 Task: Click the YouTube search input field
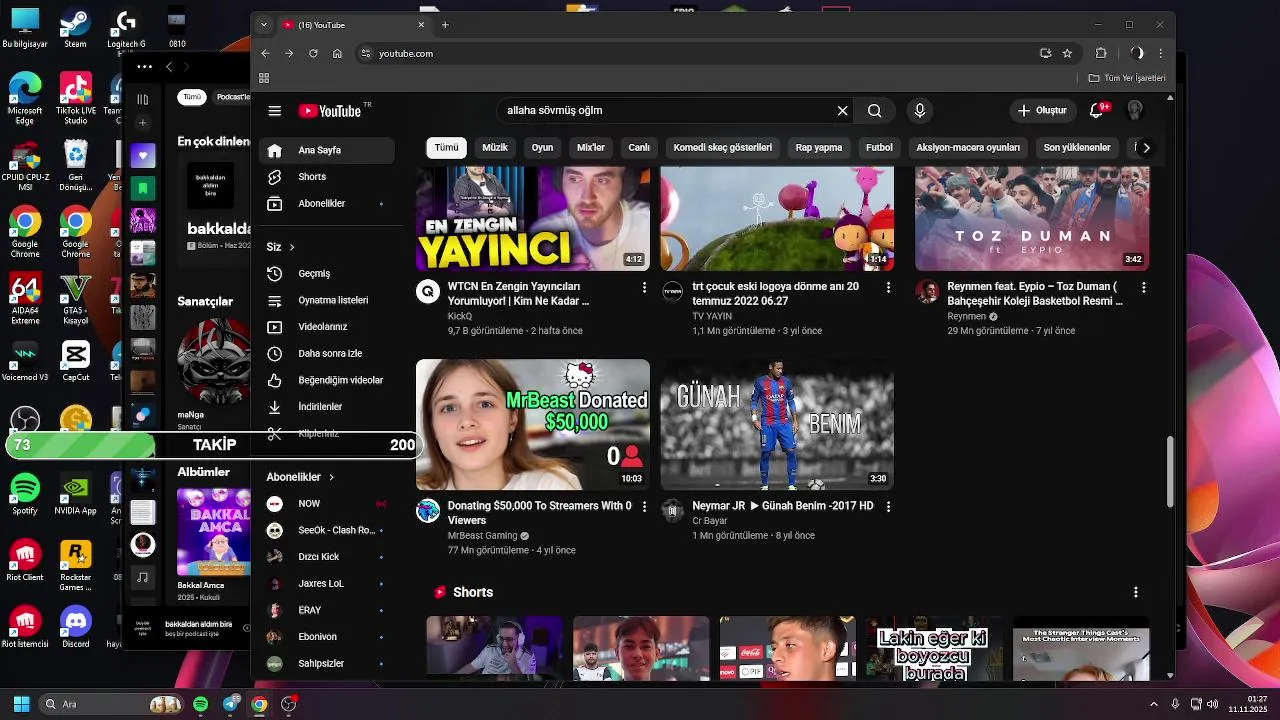point(668,111)
